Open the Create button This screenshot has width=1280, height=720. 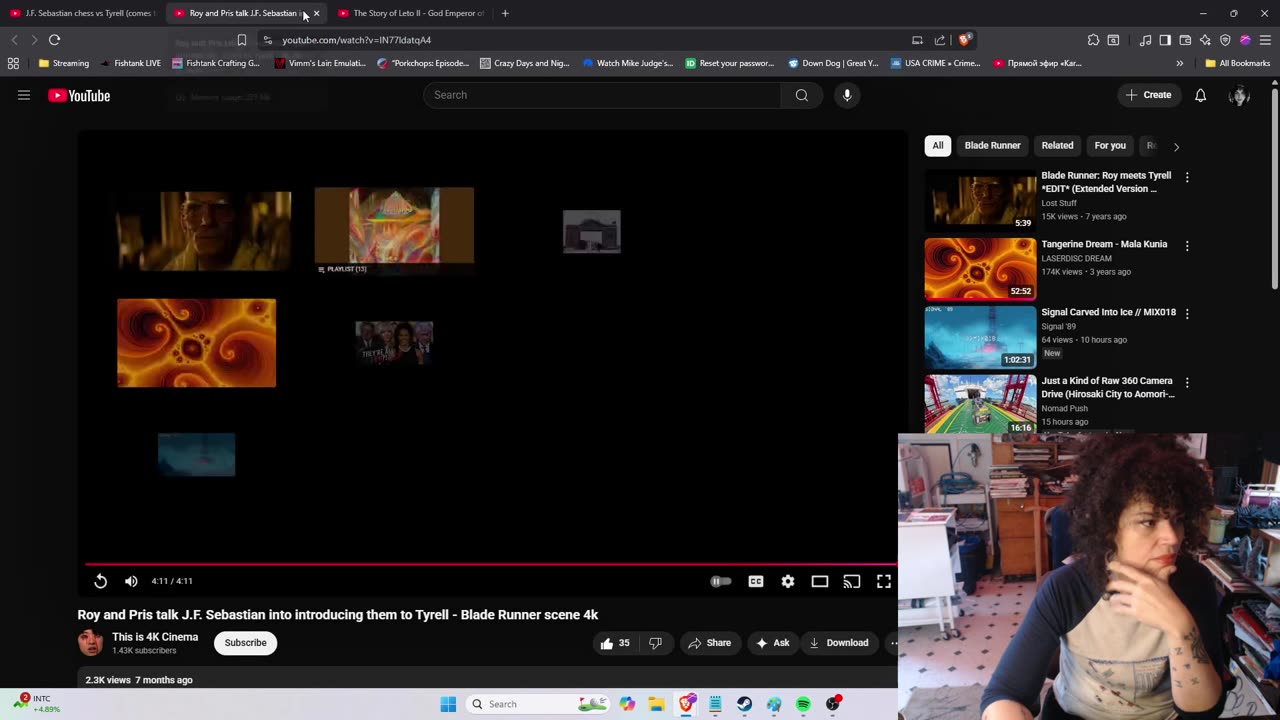pyautogui.click(x=1148, y=95)
